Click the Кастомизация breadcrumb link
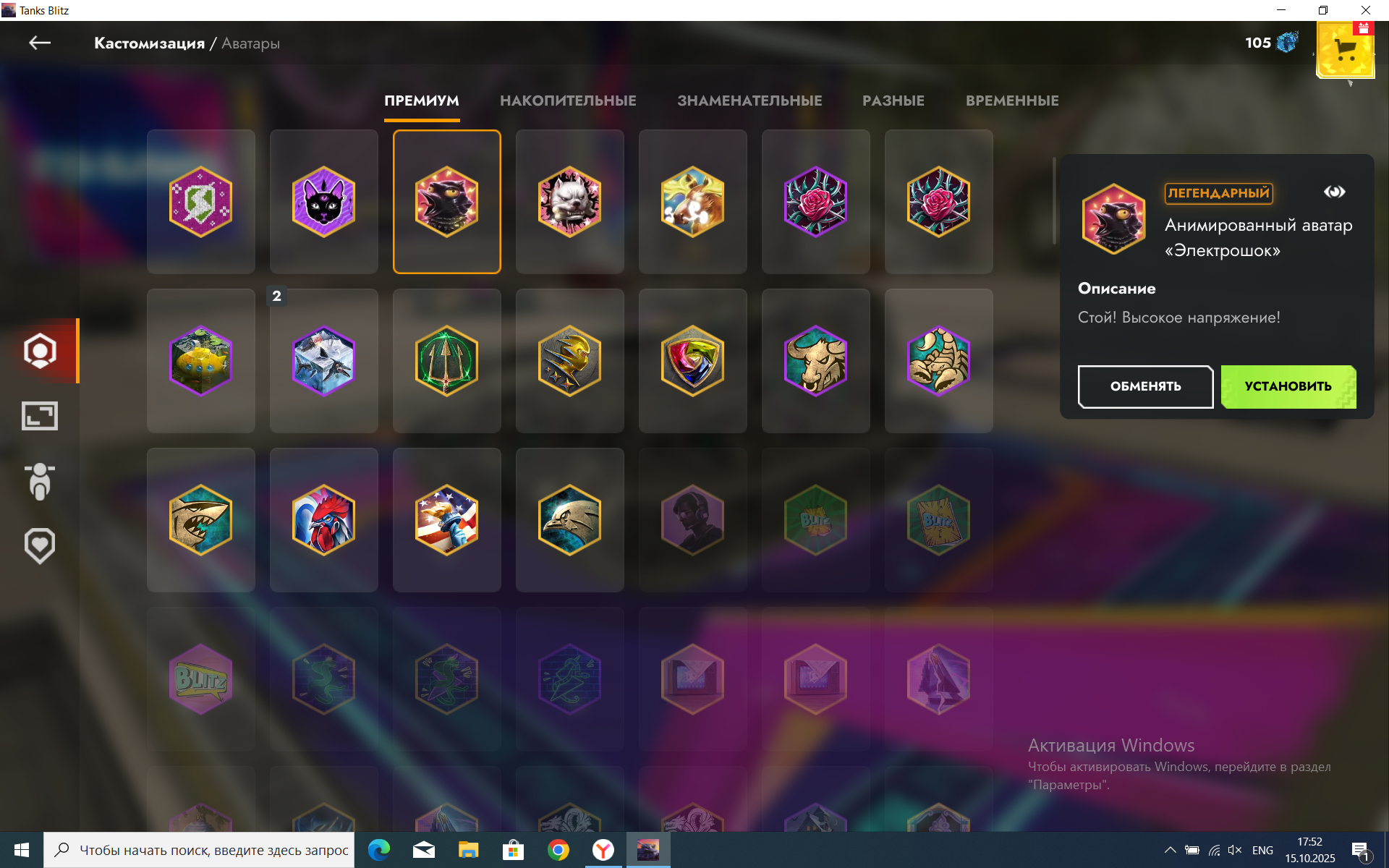 [x=149, y=43]
